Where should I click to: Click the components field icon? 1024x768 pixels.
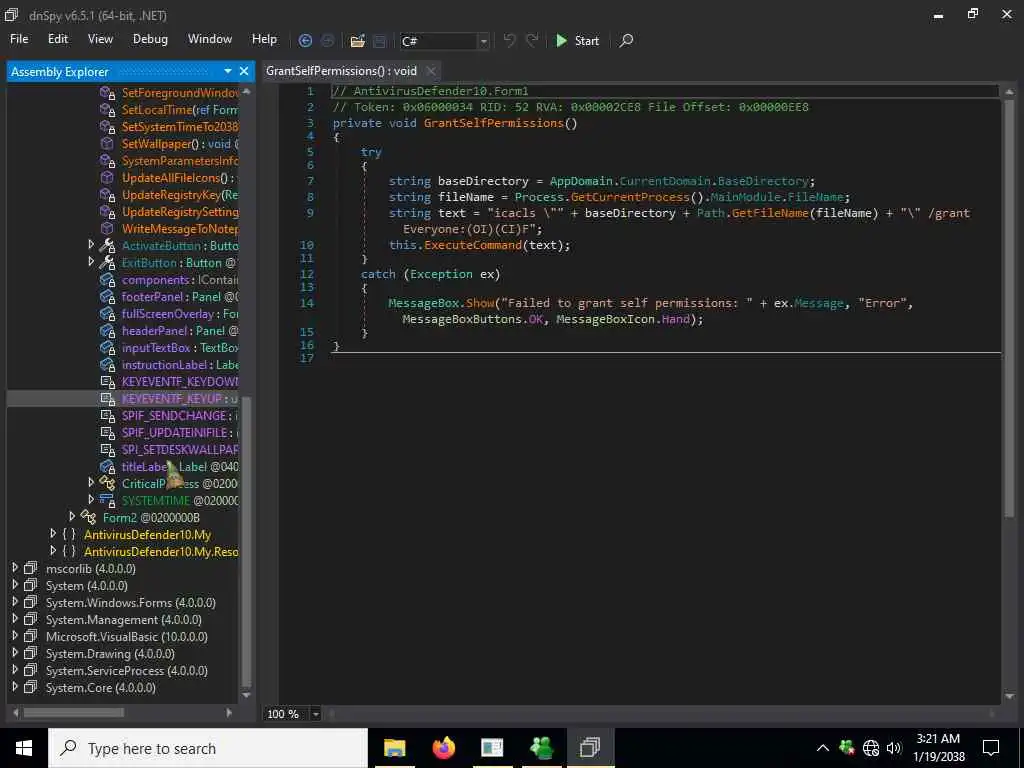[107, 280]
